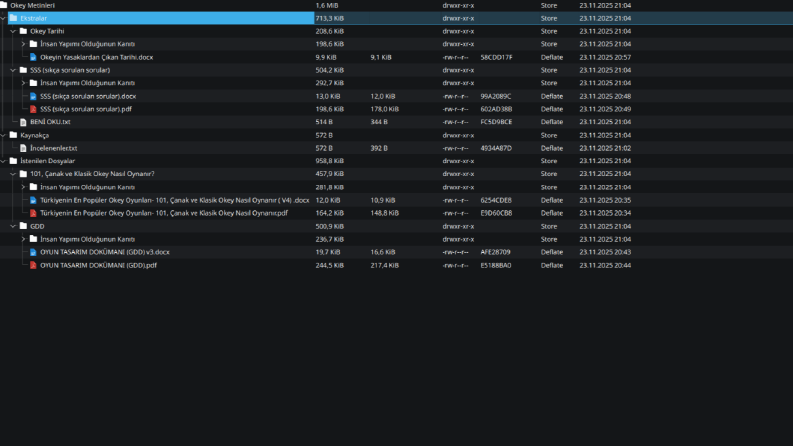The height and width of the screenshot is (446, 793).
Task: Click the 198,6 KiB İnsan Yapımı folder icon under Okey Tarihi
Action: tap(33, 44)
